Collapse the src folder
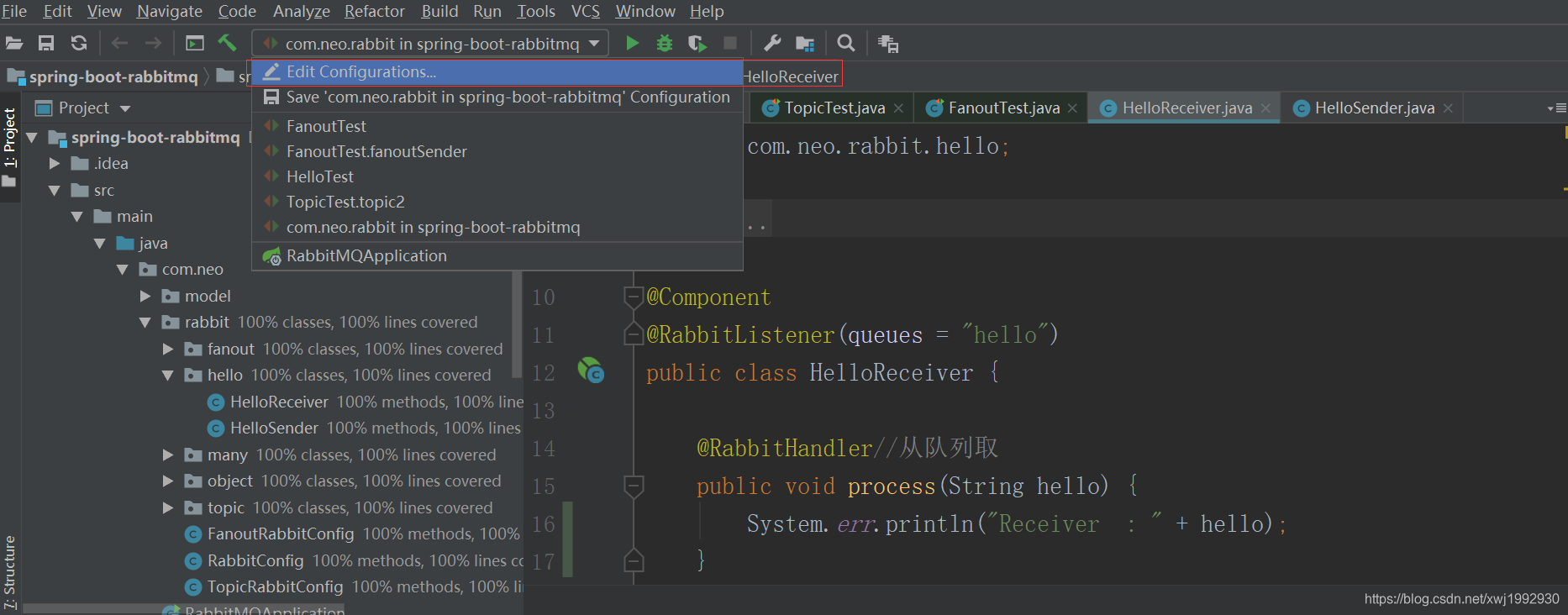The height and width of the screenshot is (615, 1568). pyautogui.click(x=55, y=190)
